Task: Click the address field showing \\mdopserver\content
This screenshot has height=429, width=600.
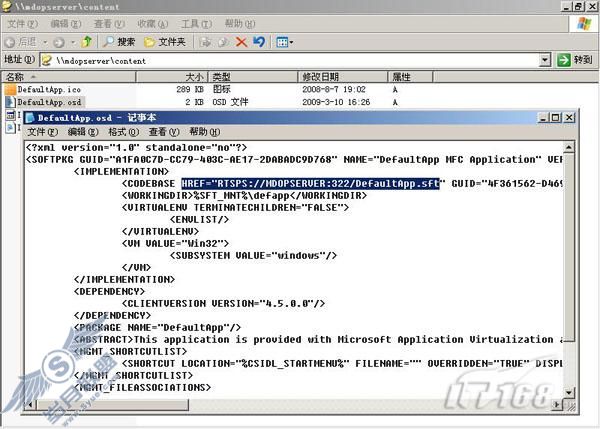Action: tap(291, 60)
